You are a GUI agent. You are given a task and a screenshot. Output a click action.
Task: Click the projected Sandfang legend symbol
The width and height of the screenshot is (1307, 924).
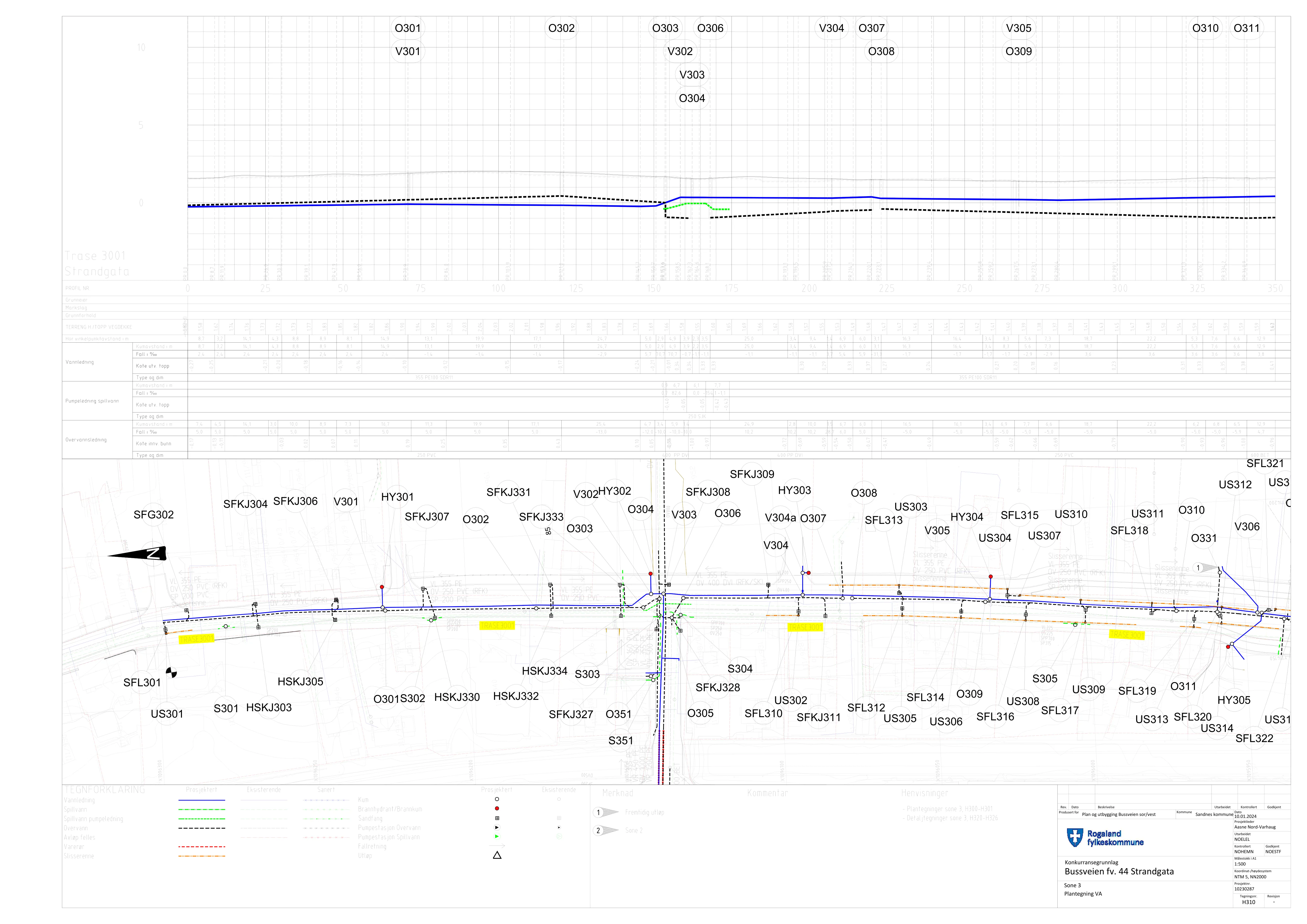497,818
